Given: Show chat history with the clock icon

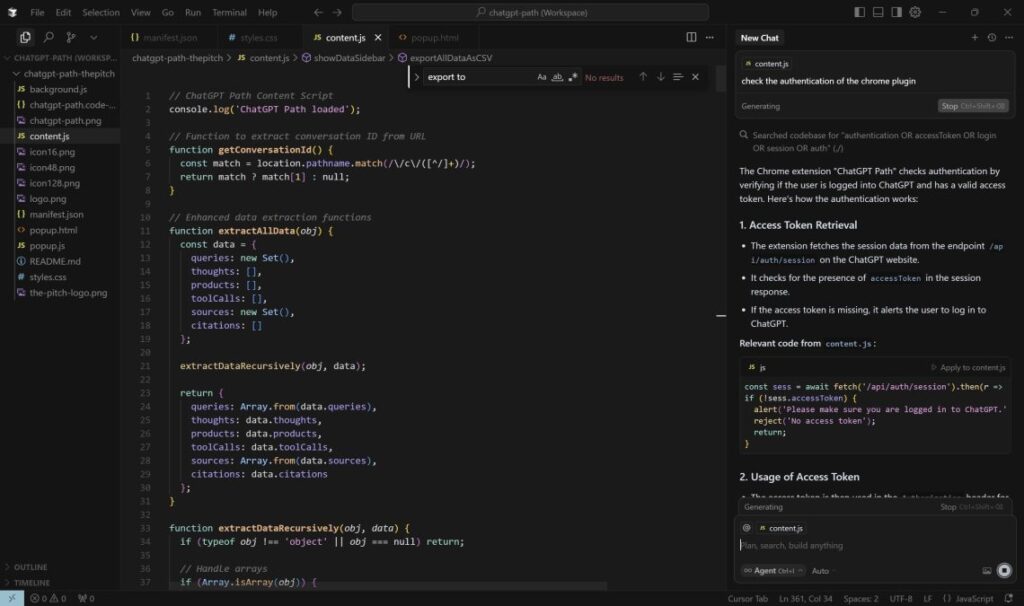Looking at the screenshot, I should coord(992,38).
